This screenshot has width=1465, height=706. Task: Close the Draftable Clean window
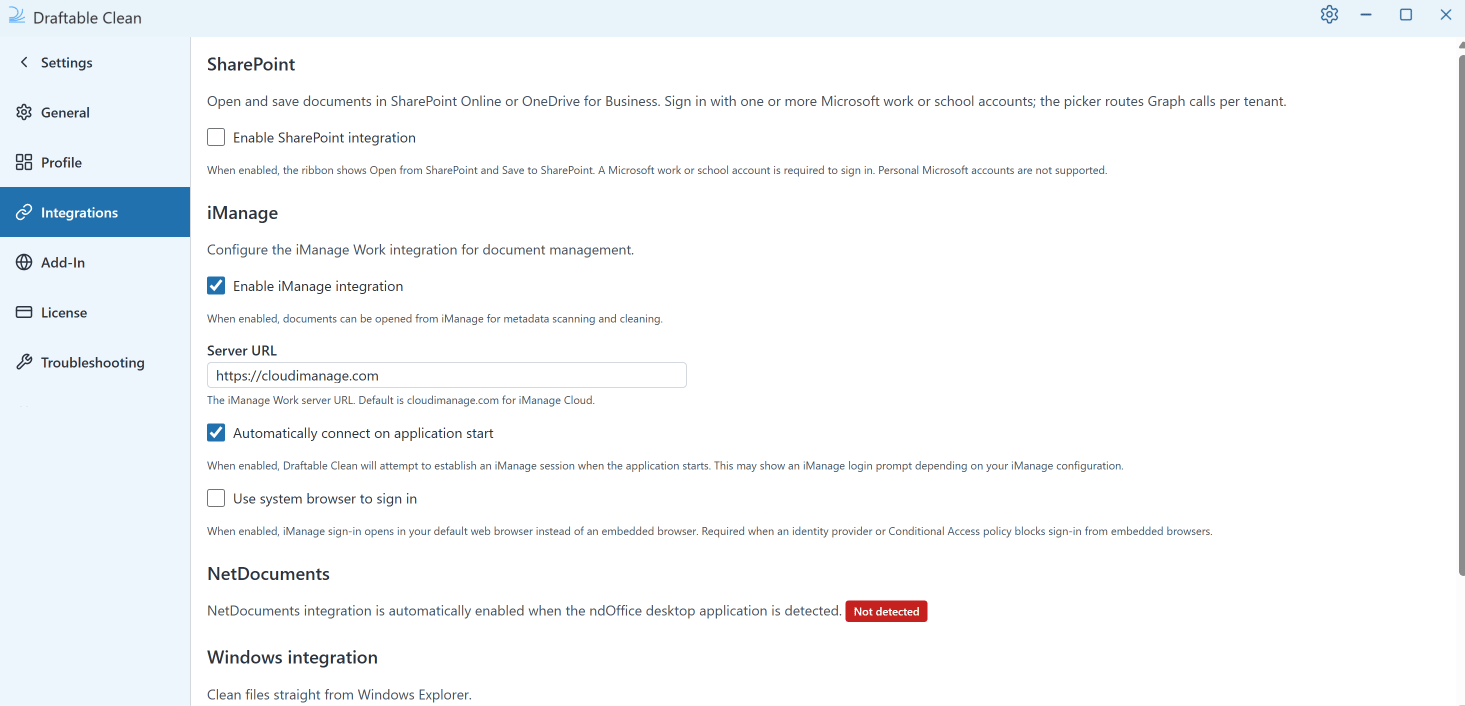(1446, 14)
